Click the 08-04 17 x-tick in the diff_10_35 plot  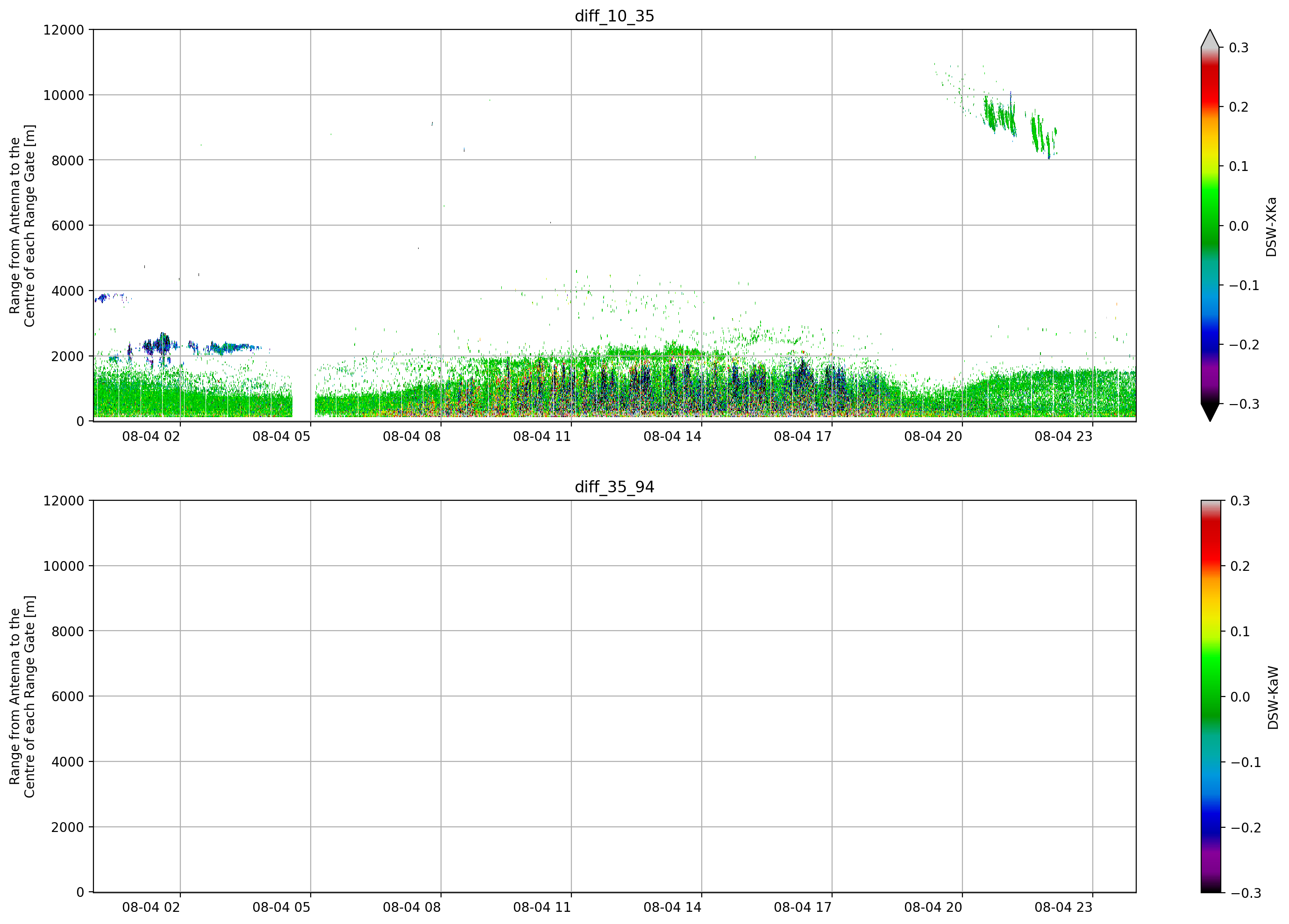[803, 436]
